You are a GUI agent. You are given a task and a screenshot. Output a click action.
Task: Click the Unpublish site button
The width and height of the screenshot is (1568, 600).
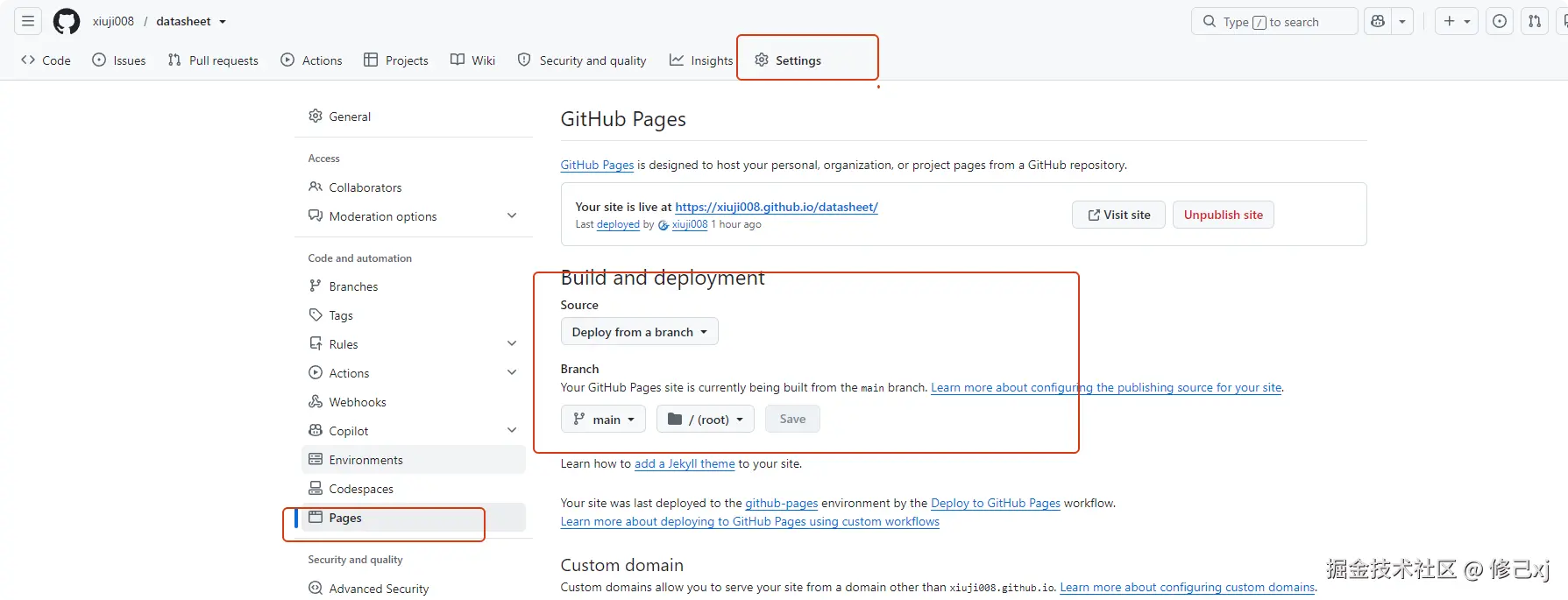pyautogui.click(x=1224, y=215)
